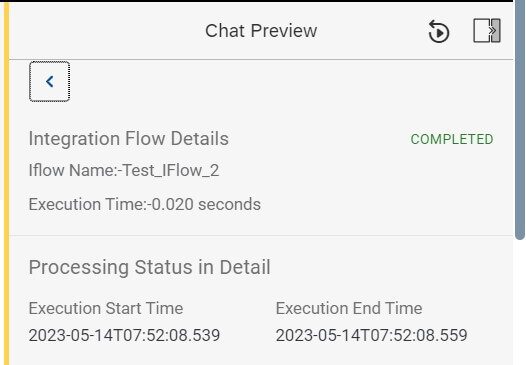Click the green COMPLETED status label
This screenshot has height=365, width=526.
[x=452, y=139]
